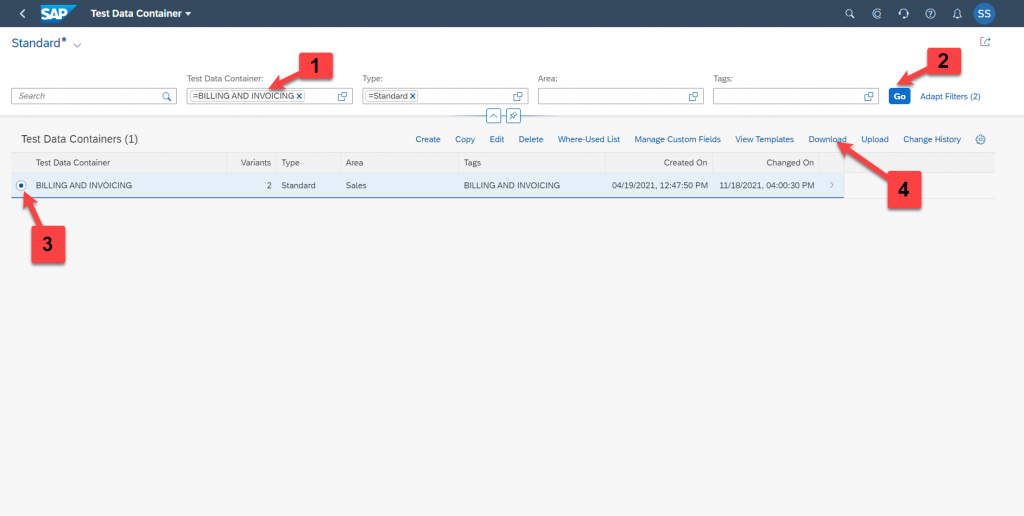The width and height of the screenshot is (1024, 516).
Task: Pin the filter header
Action: click(513, 116)
